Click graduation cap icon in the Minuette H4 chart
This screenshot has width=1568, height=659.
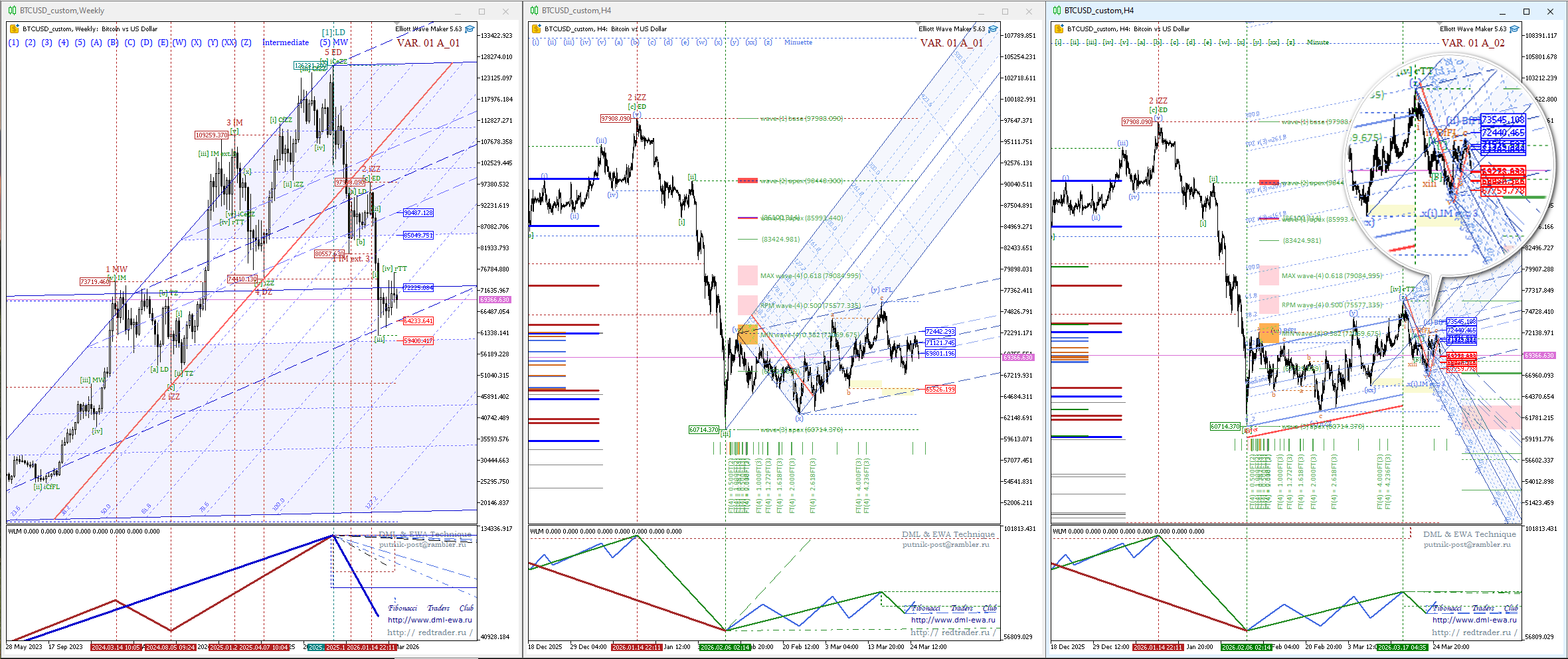993,29
